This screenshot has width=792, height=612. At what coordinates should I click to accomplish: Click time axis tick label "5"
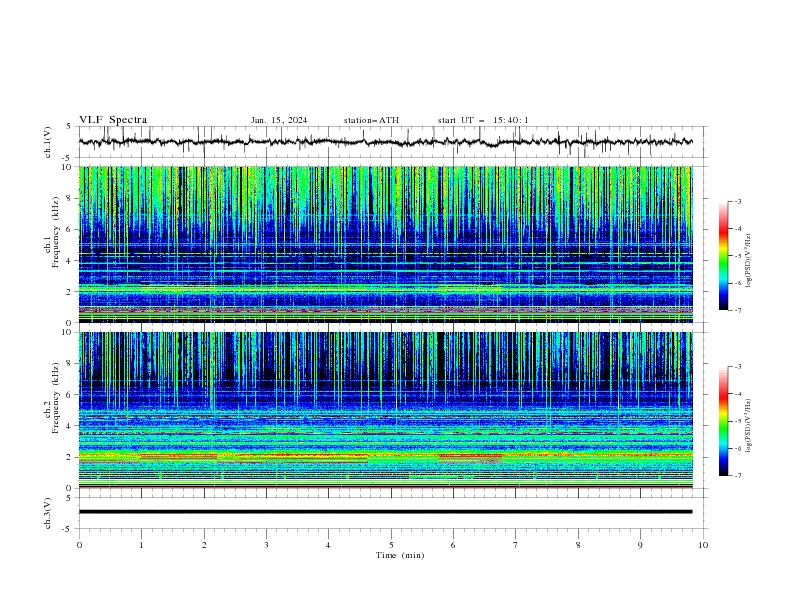(x=391, y=545)
